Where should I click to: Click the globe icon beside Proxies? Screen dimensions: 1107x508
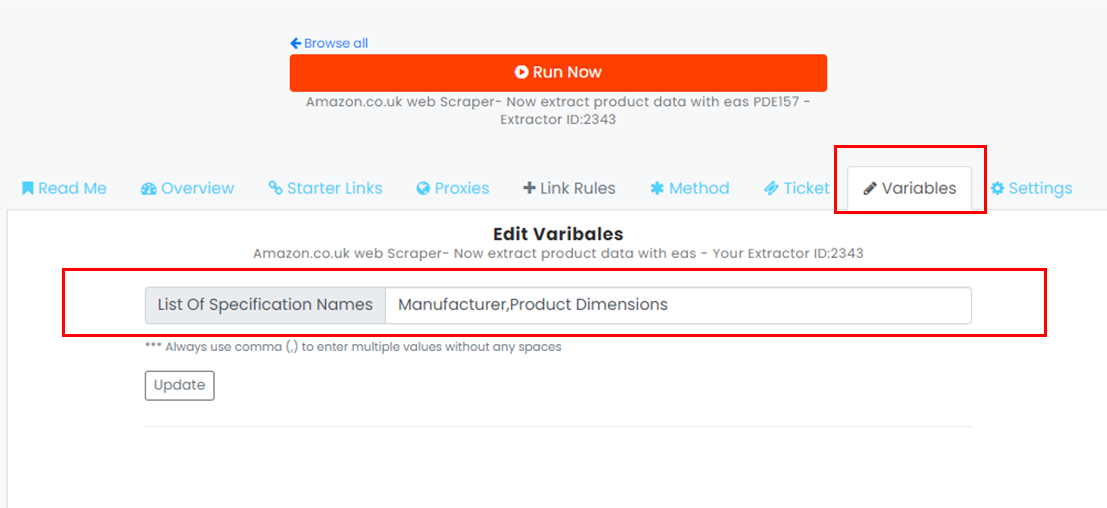tap(423, 188)
